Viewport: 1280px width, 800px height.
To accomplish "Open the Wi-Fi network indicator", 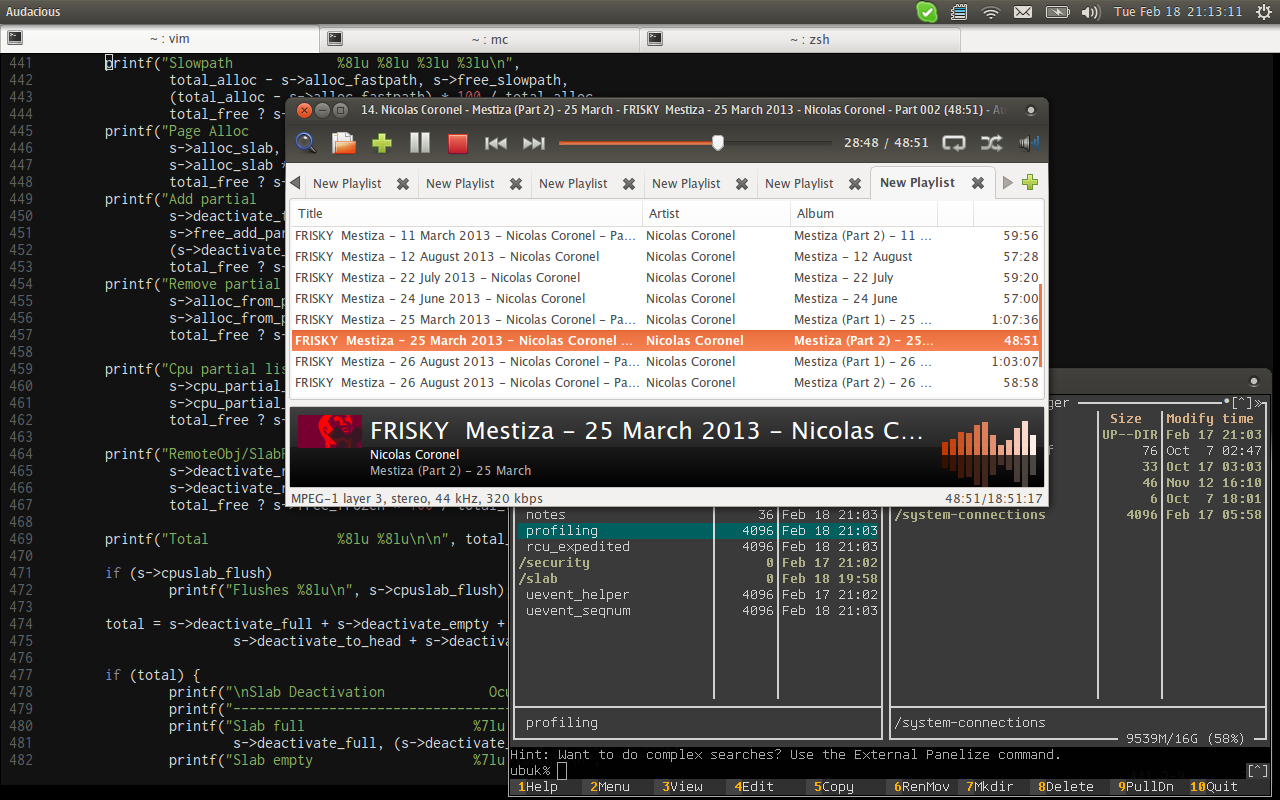I will pos(991,12).
